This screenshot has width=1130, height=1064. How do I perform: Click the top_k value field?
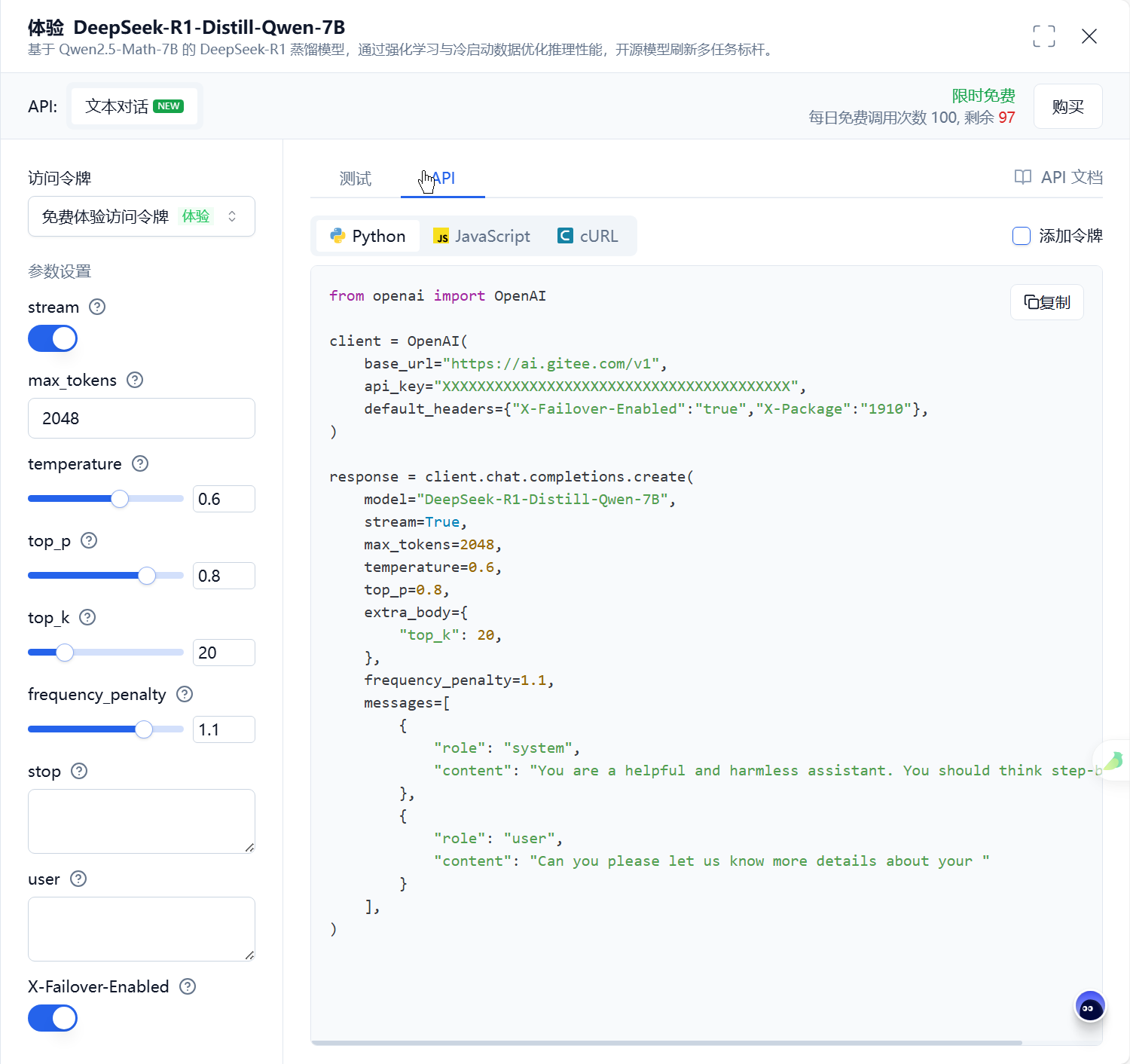pos(224,653)
